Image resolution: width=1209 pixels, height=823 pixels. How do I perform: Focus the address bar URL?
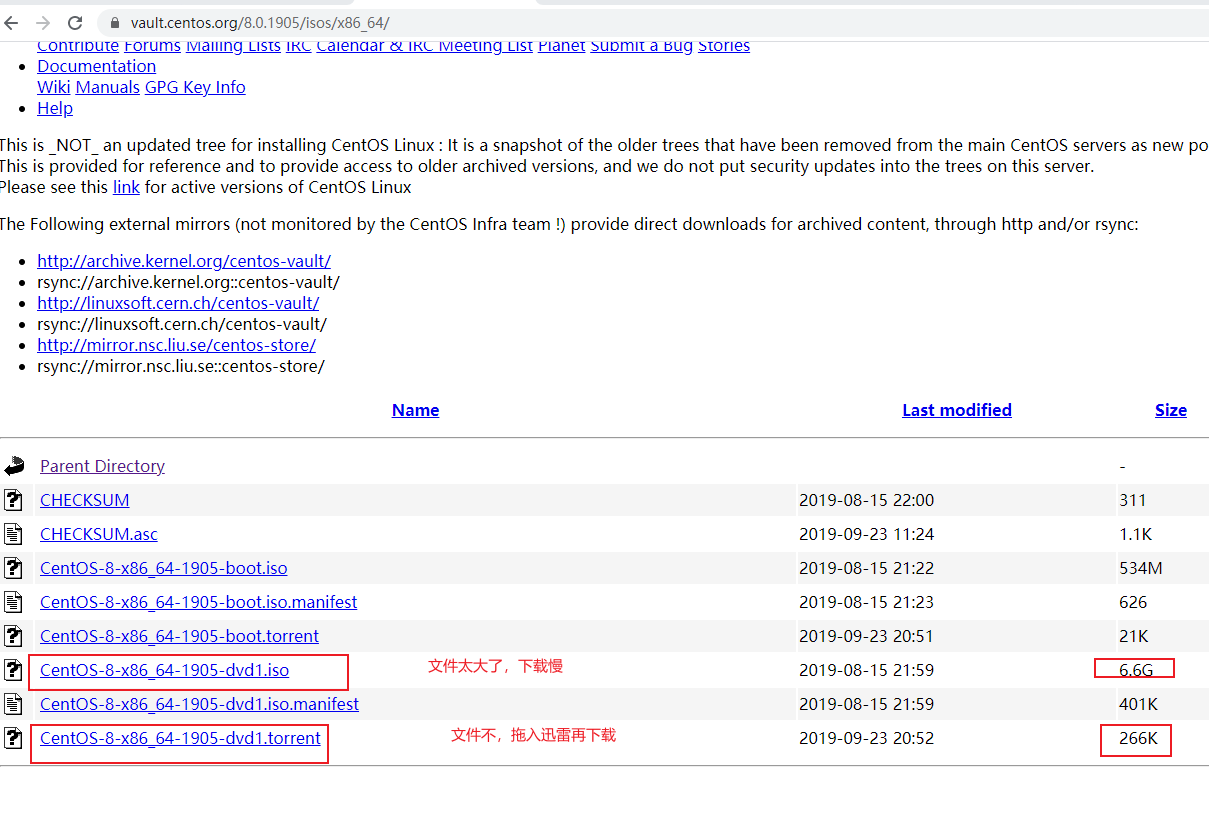coord(260,22)
